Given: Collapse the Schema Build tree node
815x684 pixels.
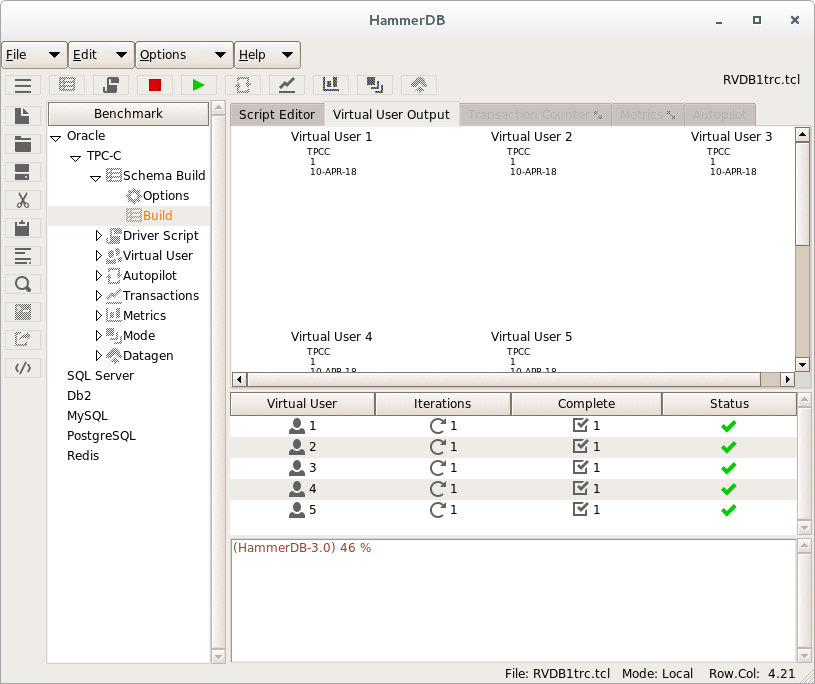Looking at the screenshot, I should [x=95, y=178].
